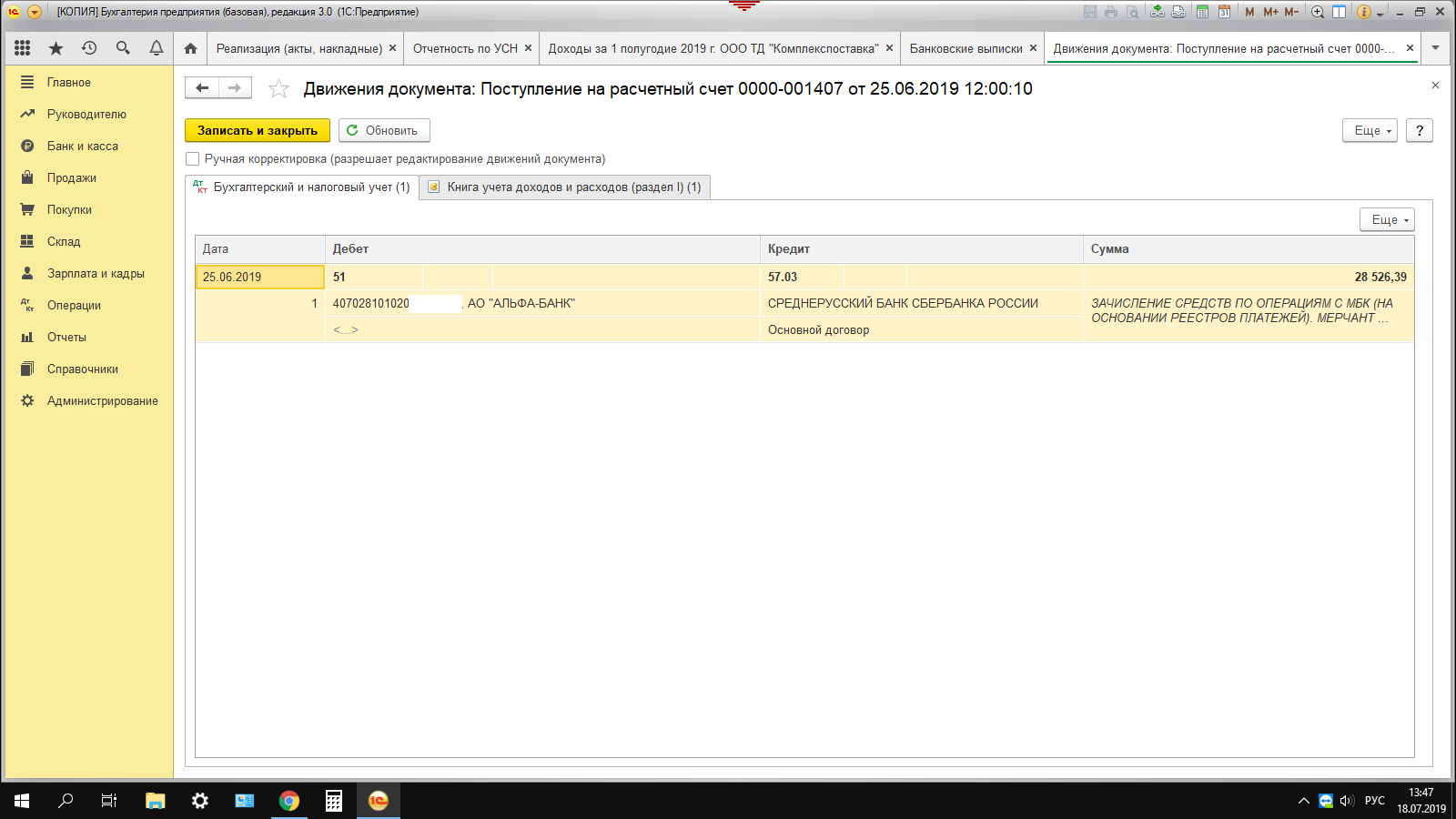
Task: Toggle the panel layout settings icon
Action: 1339,12
